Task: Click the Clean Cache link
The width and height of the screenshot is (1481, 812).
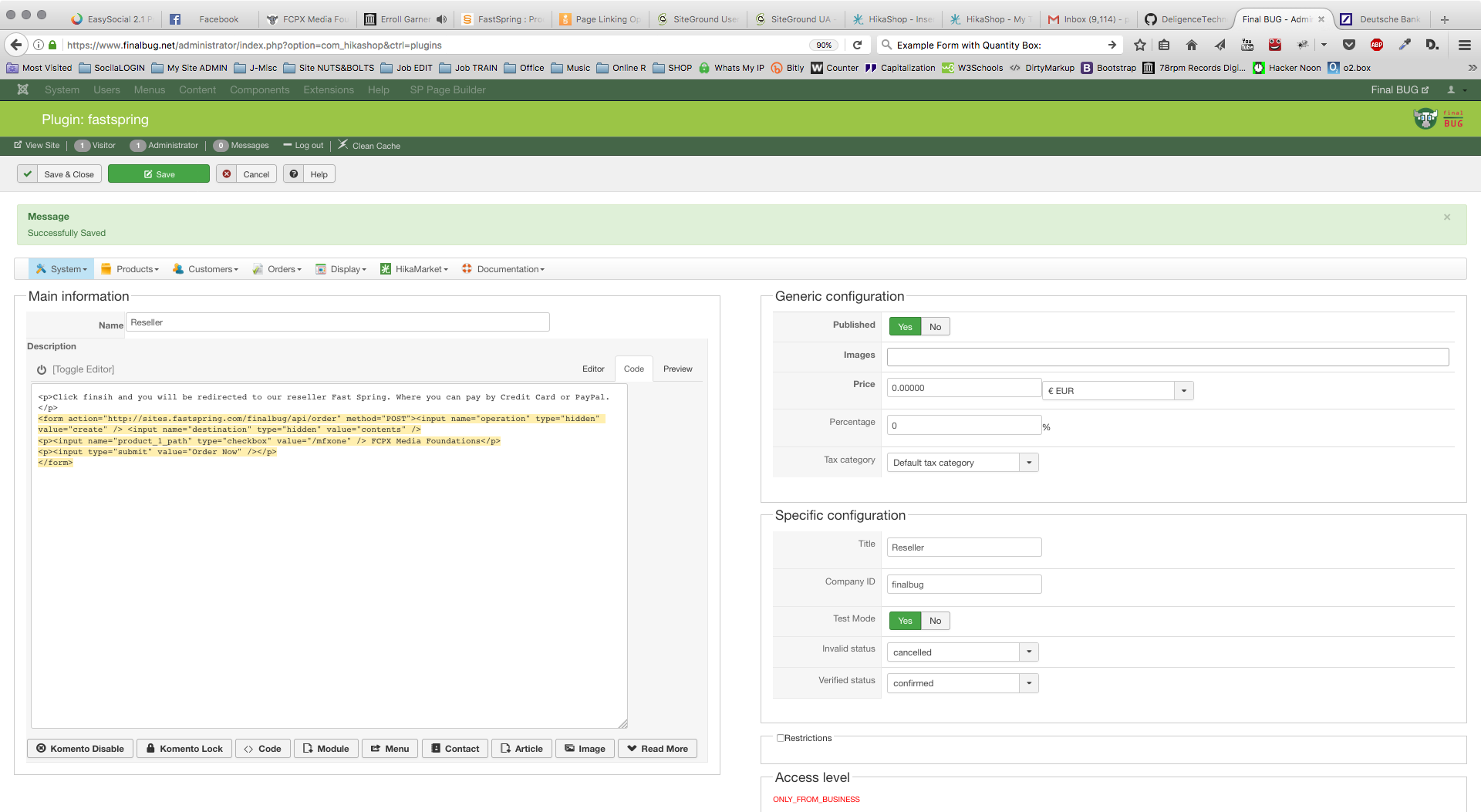Action: click(x=369, y=145)
